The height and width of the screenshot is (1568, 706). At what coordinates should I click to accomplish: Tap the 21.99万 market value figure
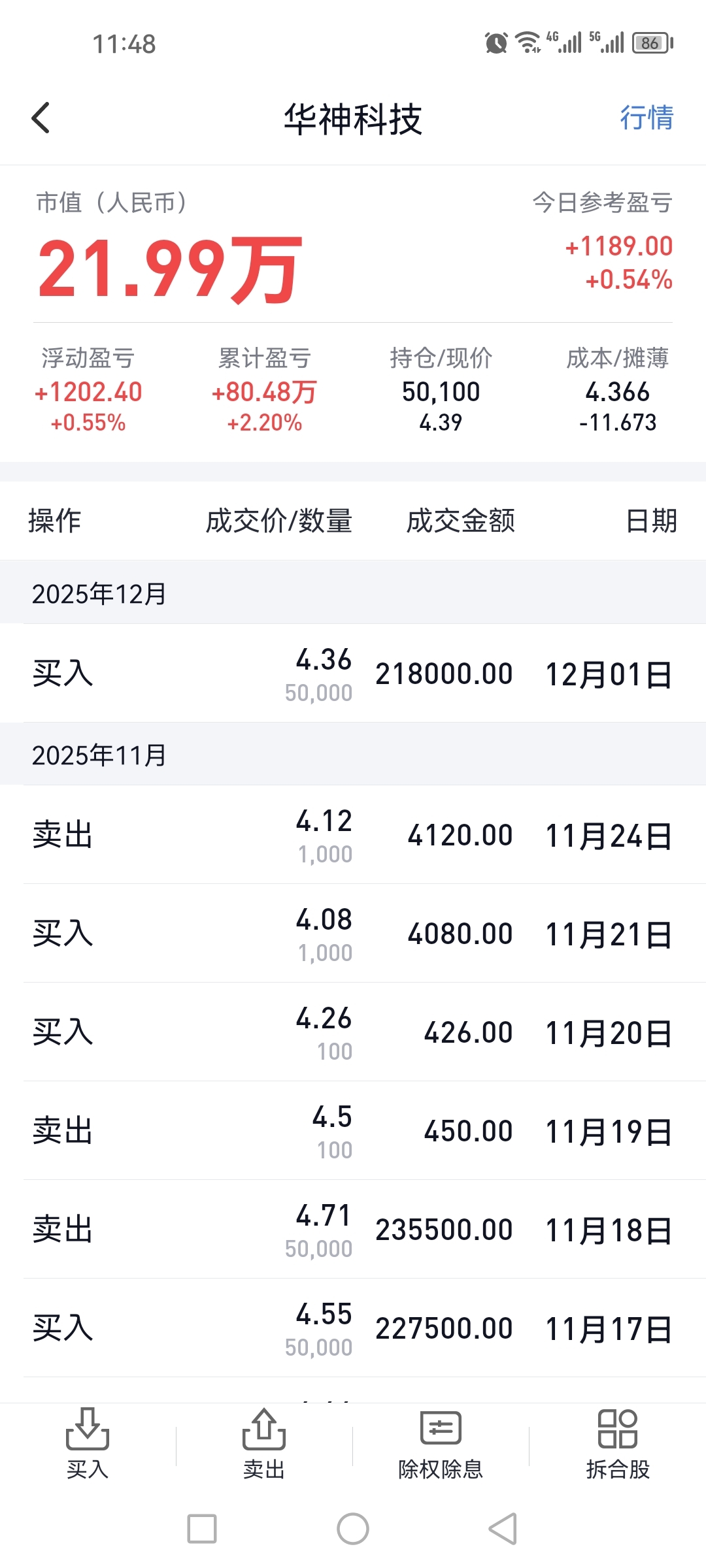(x=170, y=269)
